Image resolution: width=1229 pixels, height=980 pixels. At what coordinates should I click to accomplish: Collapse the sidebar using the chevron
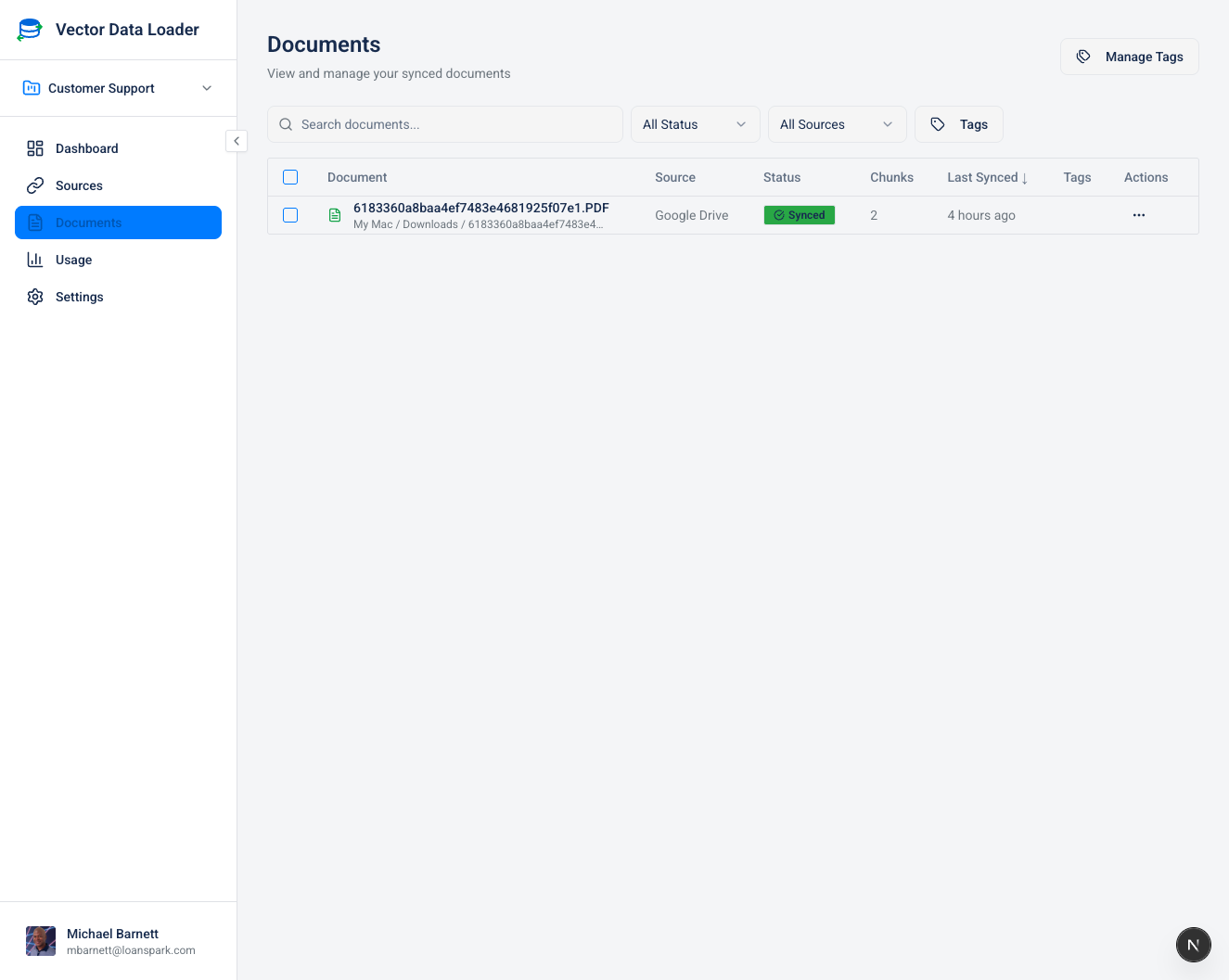pos(237,140)
